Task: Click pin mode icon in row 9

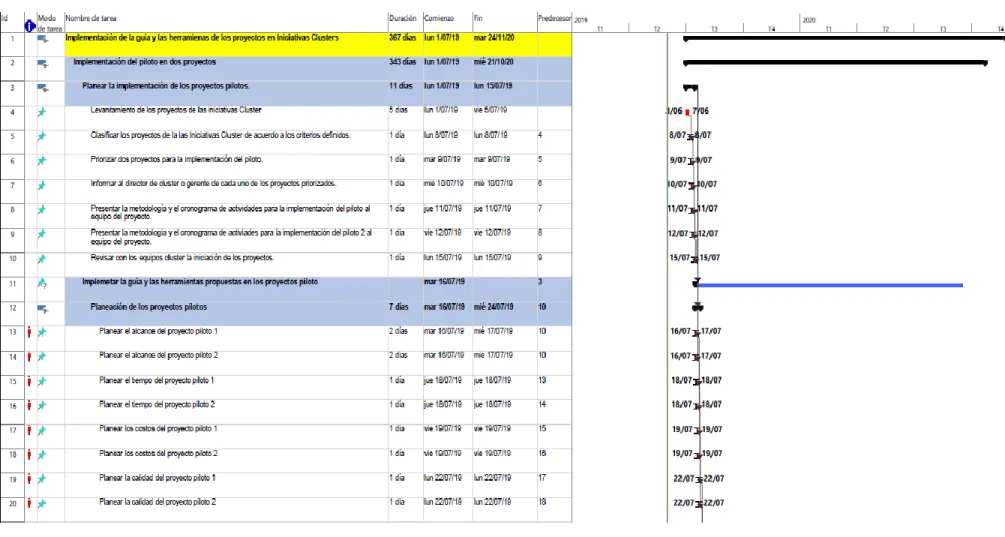Action: point(42,235)
